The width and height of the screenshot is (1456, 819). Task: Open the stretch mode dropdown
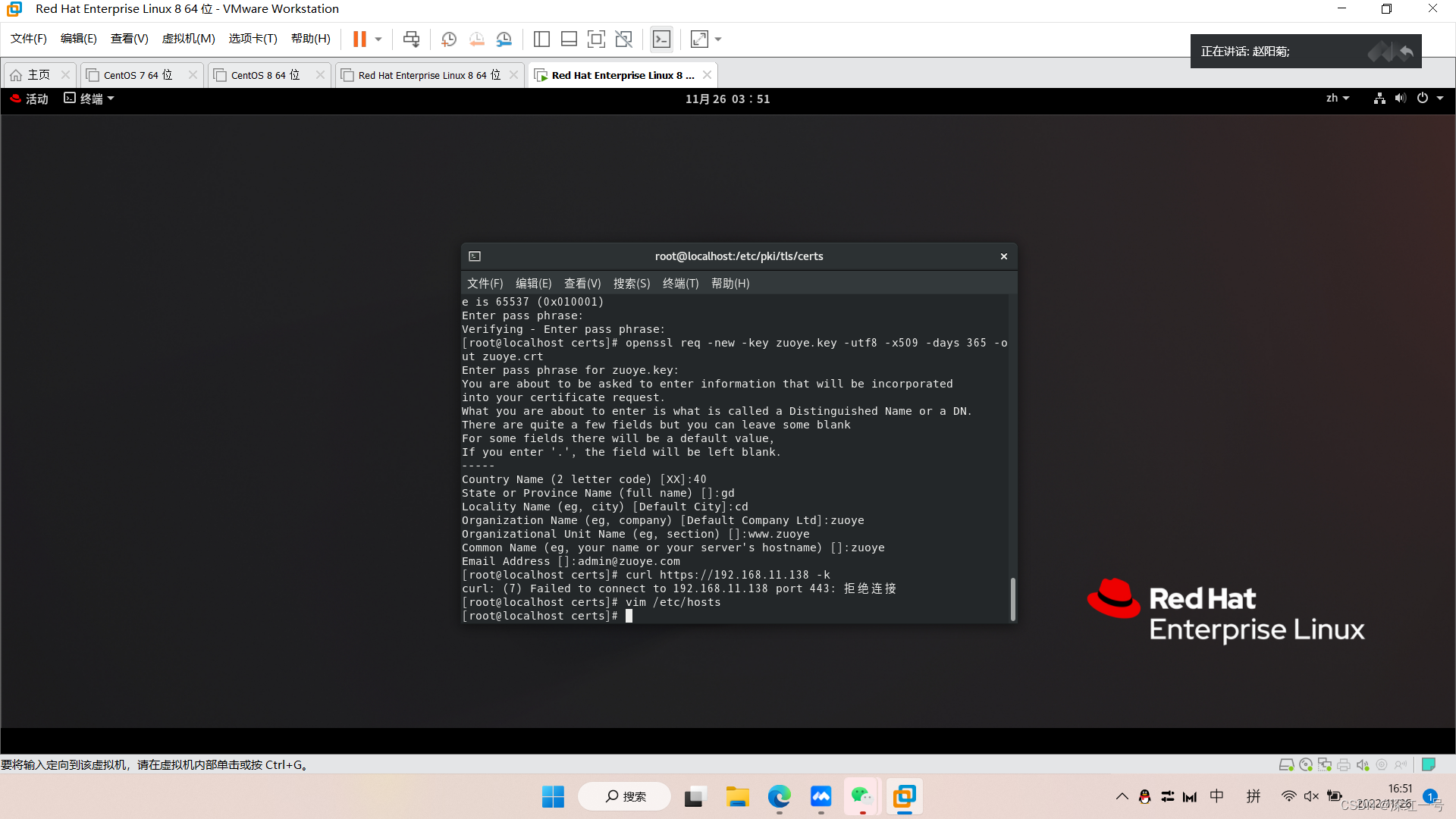tap(717, 39)
